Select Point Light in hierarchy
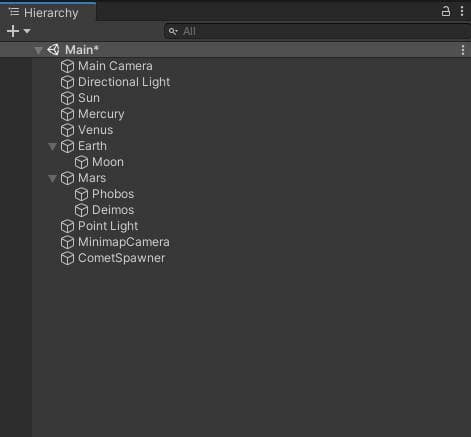The image size is (471, 437). (108, 226)
